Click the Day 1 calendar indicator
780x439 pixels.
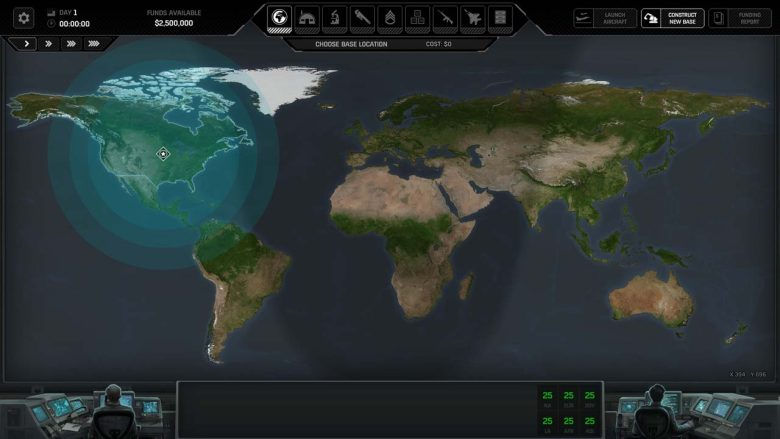(62, 12)
